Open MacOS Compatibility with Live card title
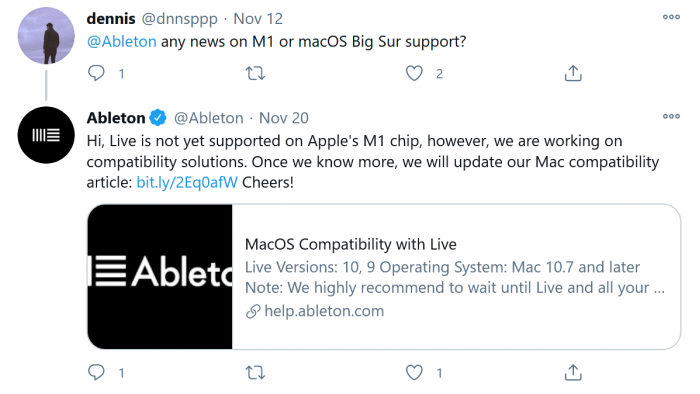700x394 pixels. point(350,244)
